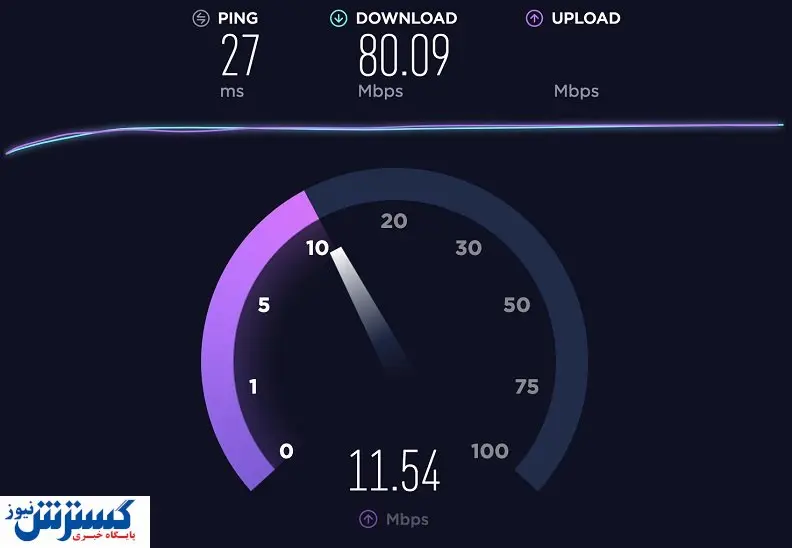Click the 100 mark on the gauge

pyautogui.click(x=489, y=451)
